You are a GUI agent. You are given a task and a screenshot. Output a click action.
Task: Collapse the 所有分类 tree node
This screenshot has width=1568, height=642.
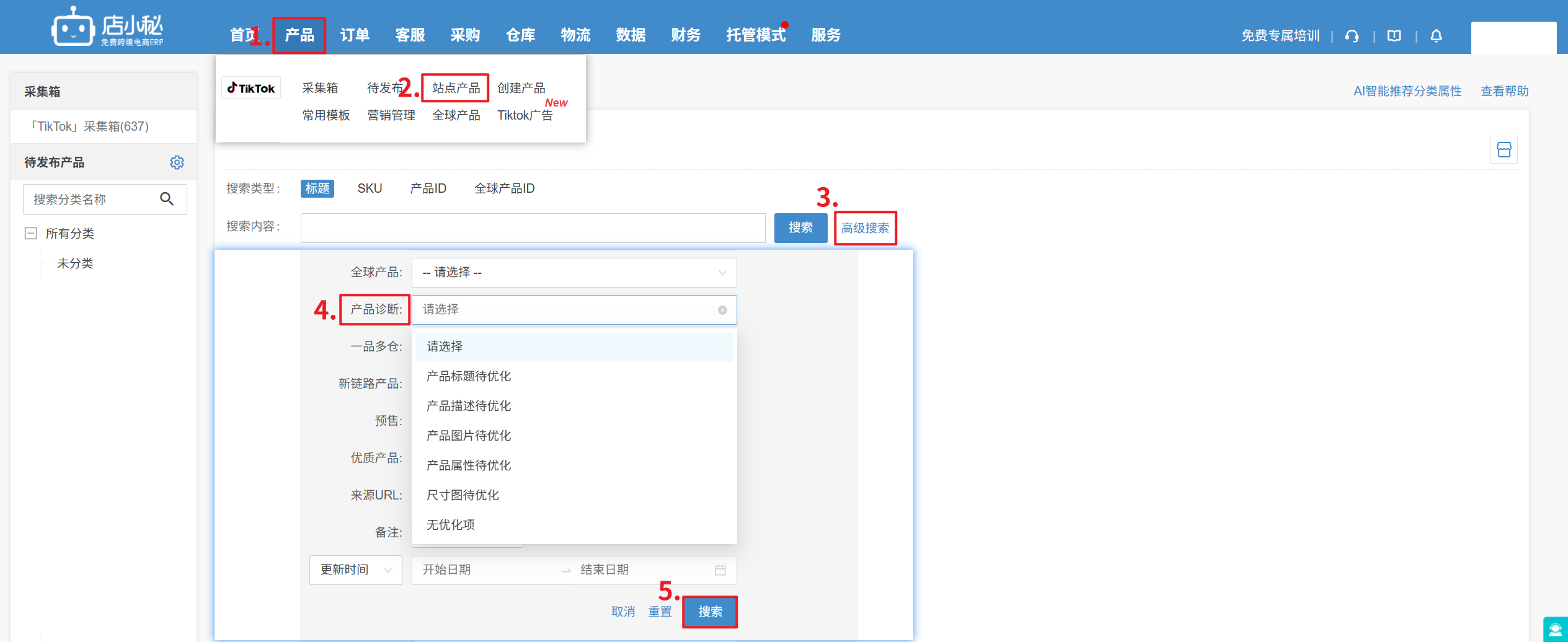tap(30, 234)
